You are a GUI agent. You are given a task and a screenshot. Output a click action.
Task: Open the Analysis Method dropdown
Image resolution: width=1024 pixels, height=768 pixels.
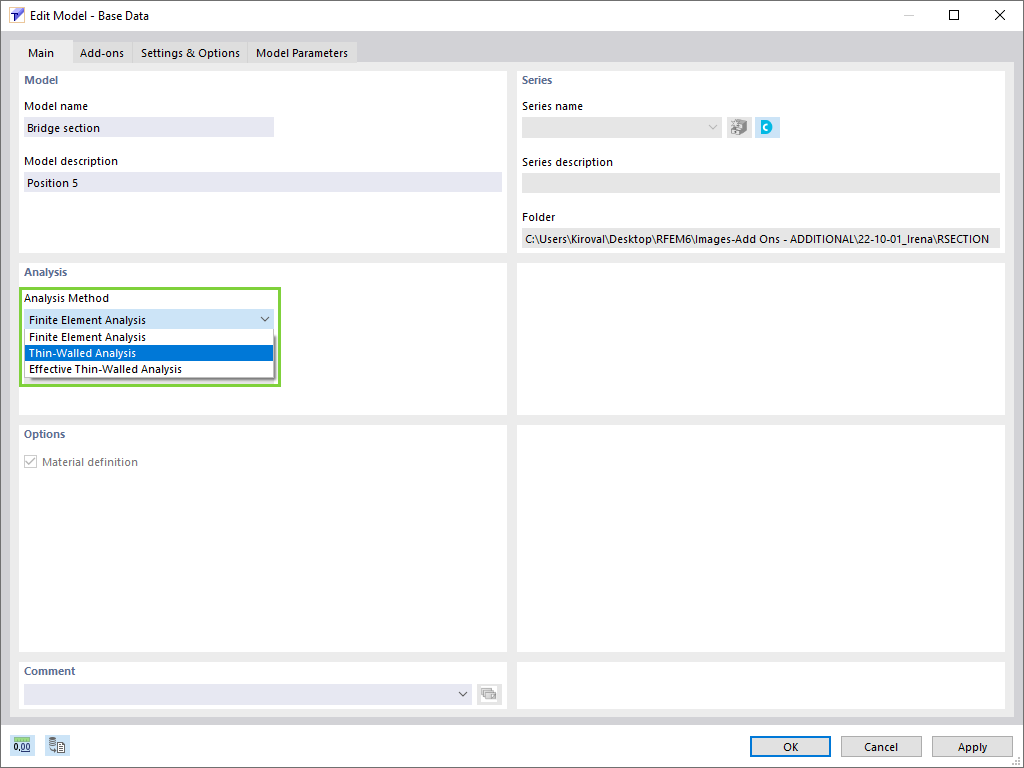(x=265, y=318)
